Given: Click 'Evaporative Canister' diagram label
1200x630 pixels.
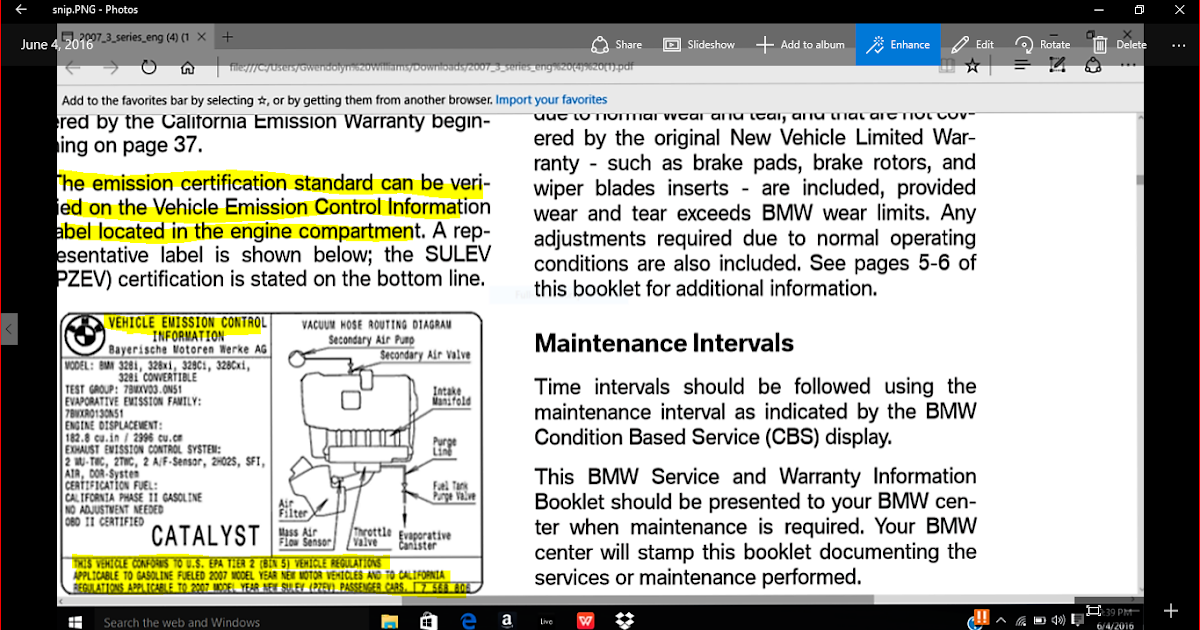Looking at the screenshot, I should click(x=425, y=541).
